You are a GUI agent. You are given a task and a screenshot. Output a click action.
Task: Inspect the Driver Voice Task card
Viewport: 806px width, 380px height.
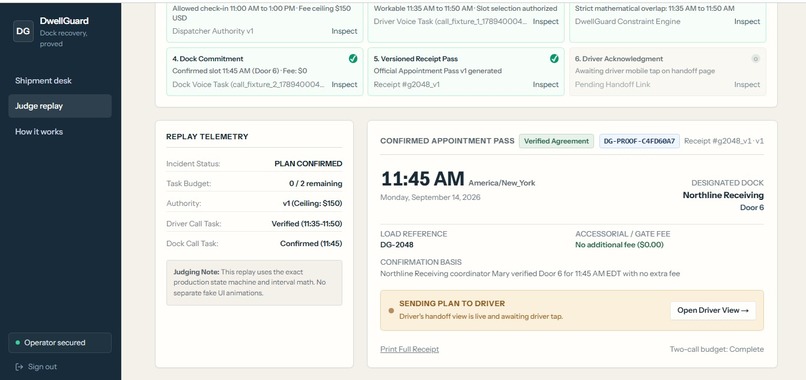click(x=545, y=22)
